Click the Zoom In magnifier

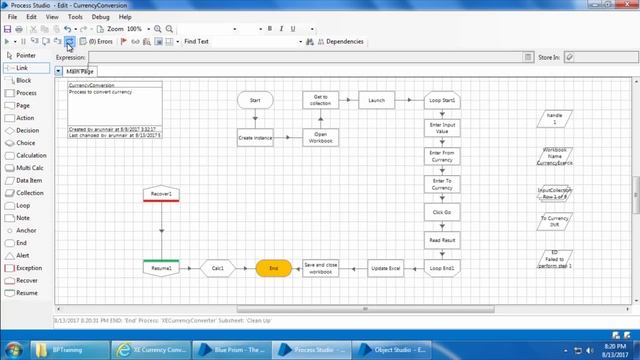coord(158,29)
